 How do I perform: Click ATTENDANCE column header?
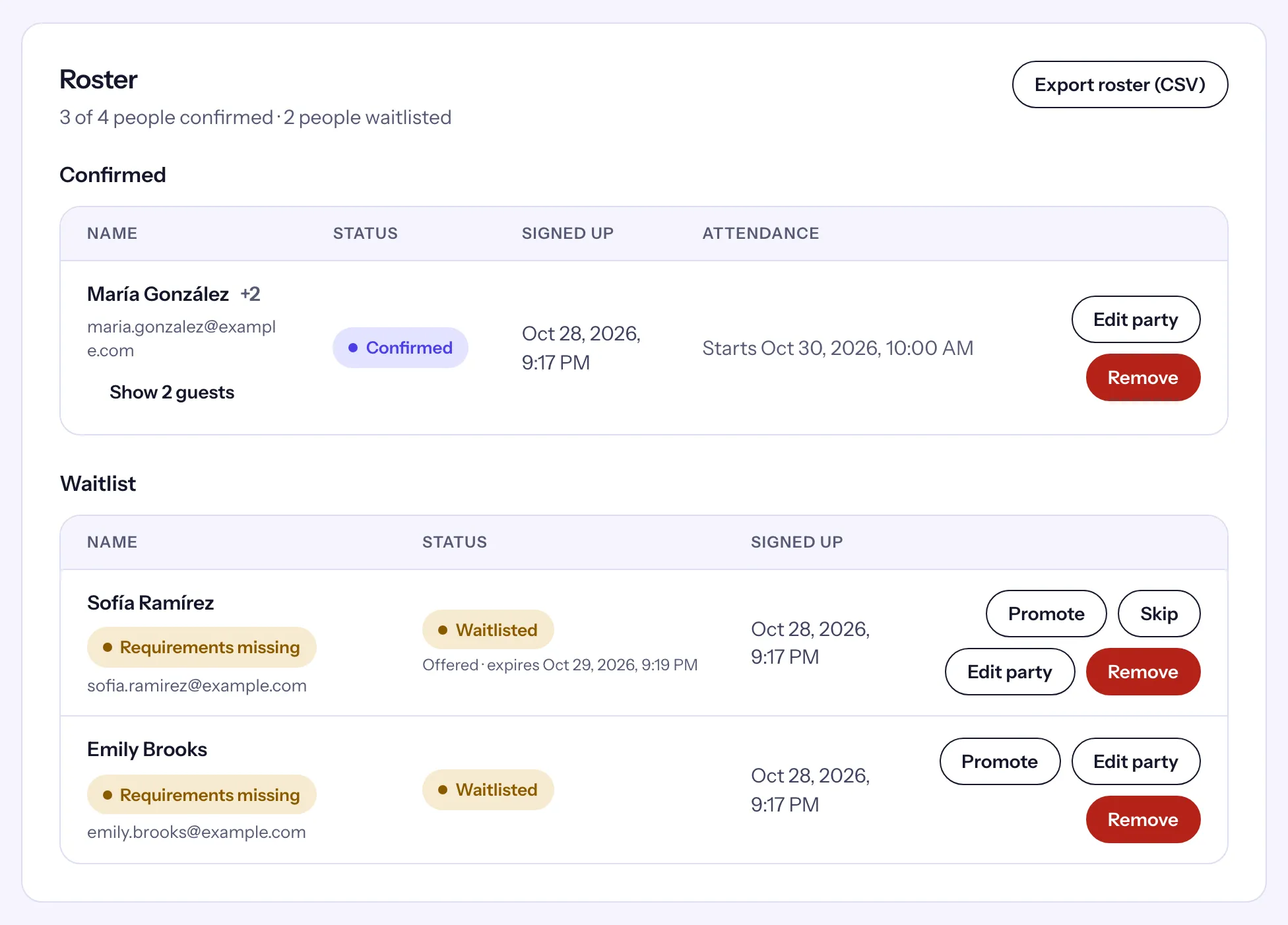tap(760, 233)
